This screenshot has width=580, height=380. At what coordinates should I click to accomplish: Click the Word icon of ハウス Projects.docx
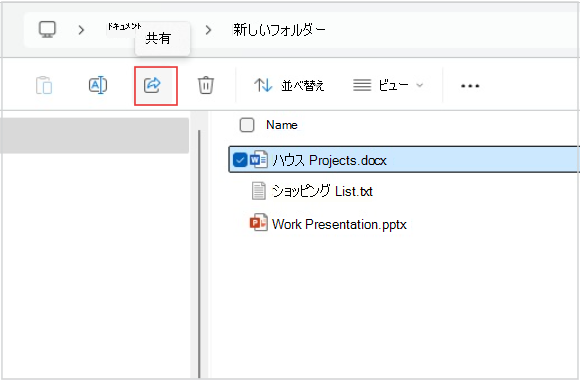coord(259,159)
